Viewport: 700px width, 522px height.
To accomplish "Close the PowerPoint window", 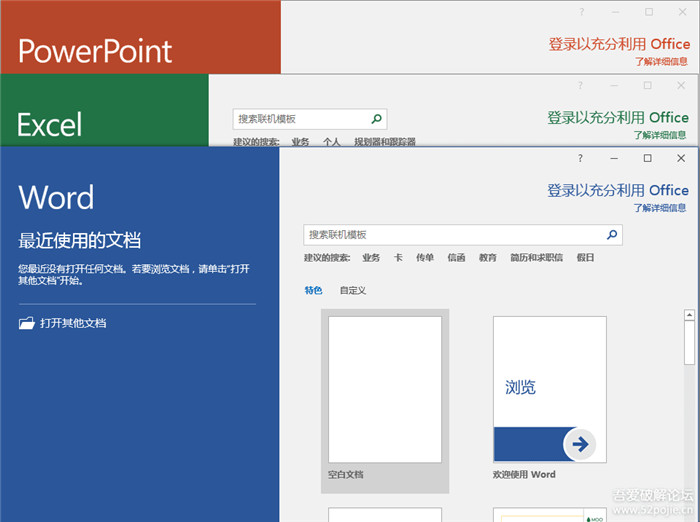I will click(683, 12).
